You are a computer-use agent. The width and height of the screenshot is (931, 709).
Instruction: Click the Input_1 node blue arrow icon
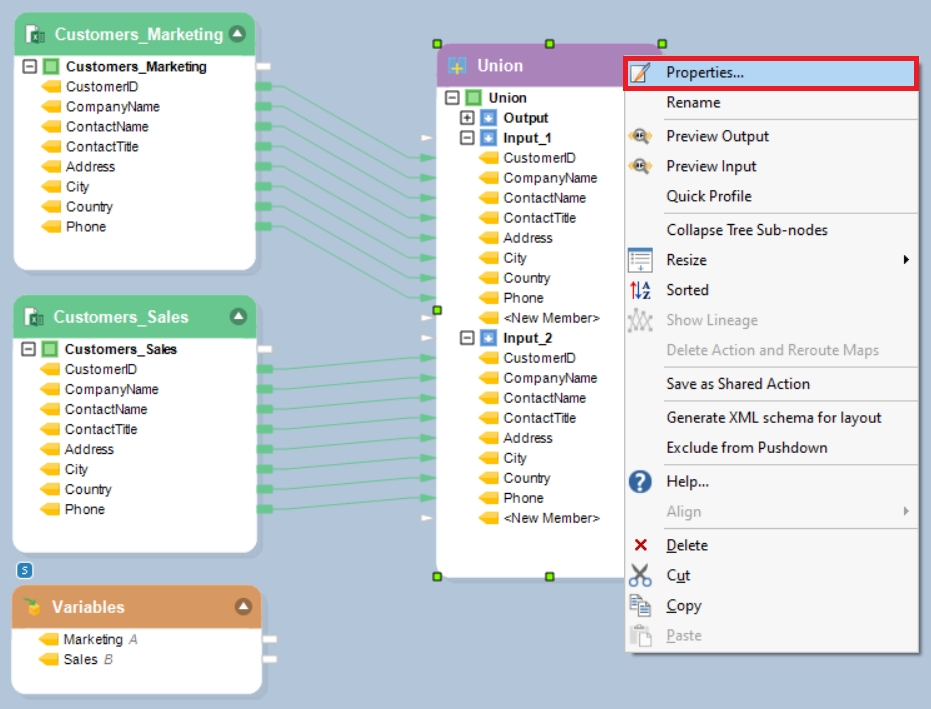click(488, 138)
